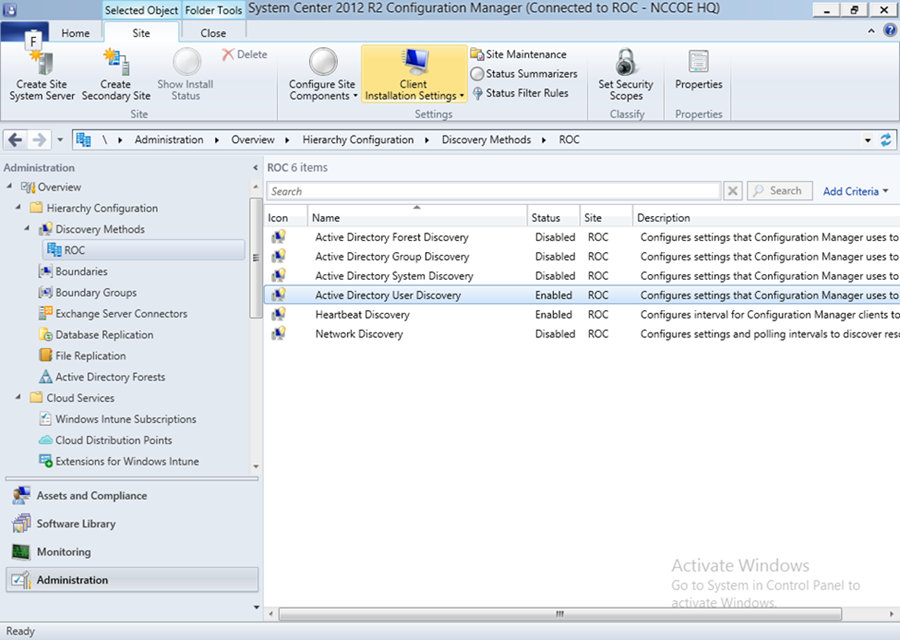
Task: Open the application file menu button
Action: [x=25, y=32]
